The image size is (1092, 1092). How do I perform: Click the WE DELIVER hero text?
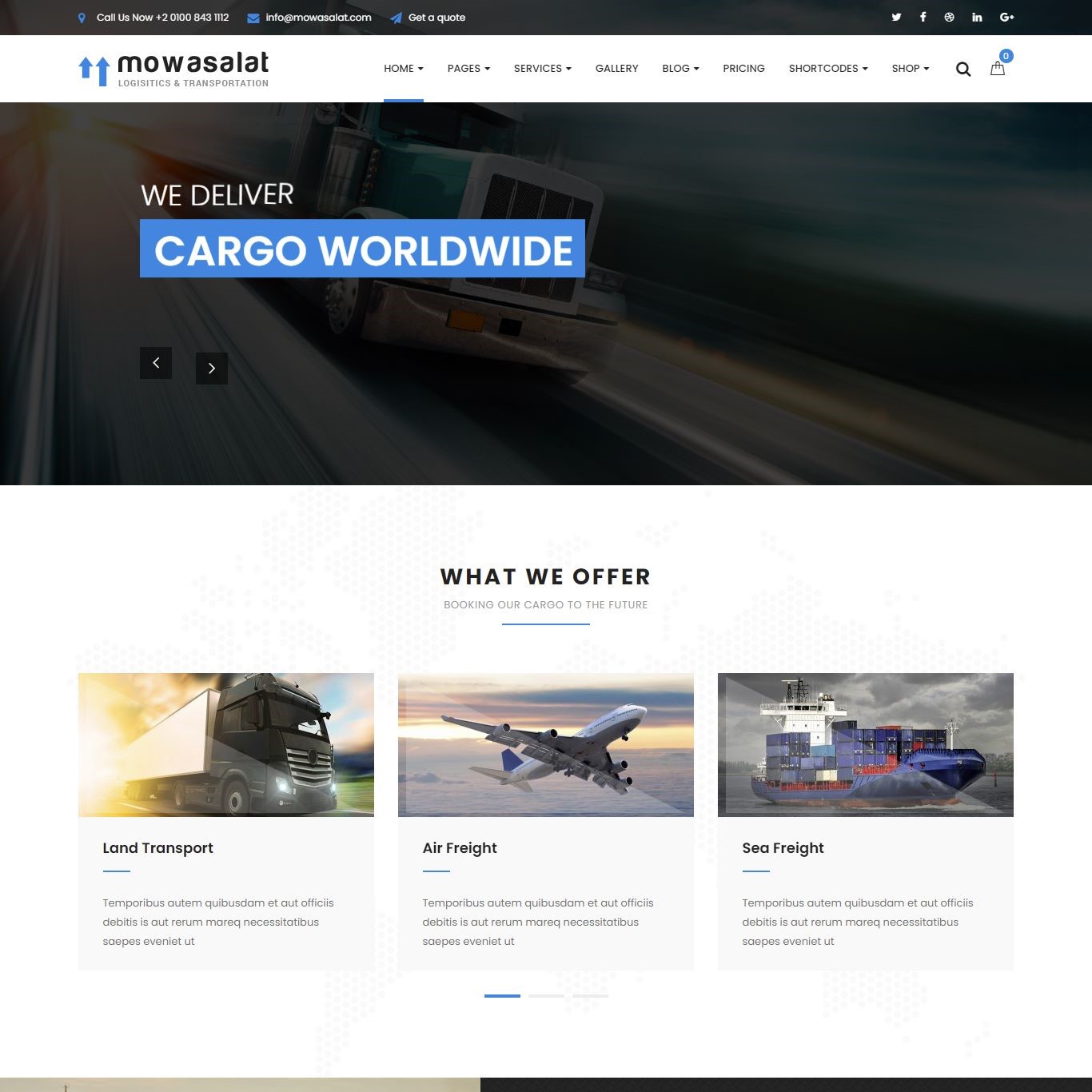click(x=217, y=195)
